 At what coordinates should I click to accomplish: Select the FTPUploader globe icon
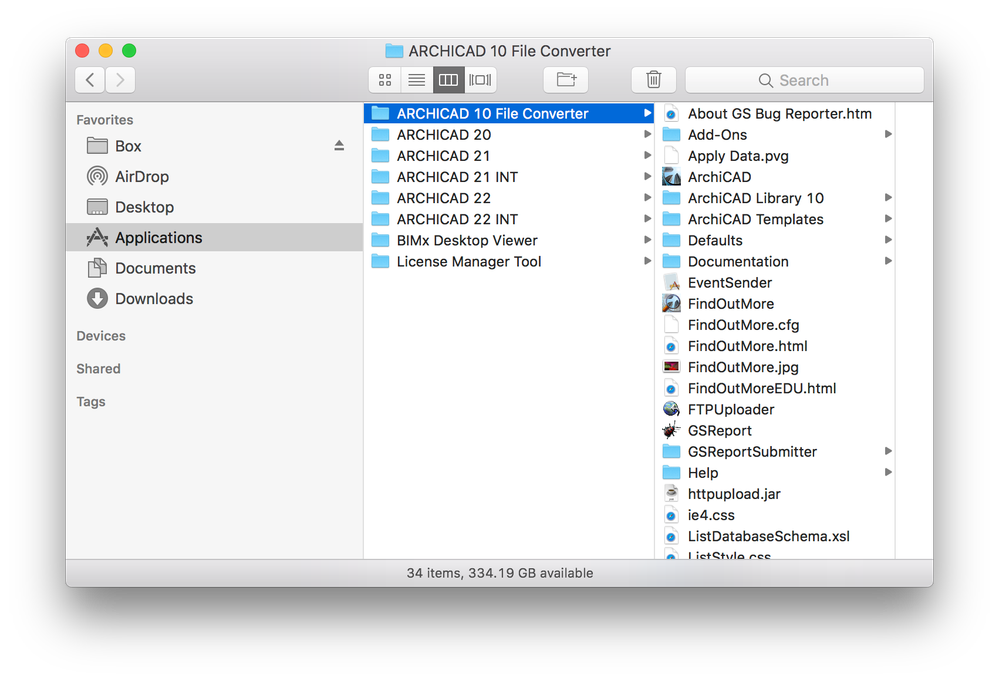tap(671, 409)
